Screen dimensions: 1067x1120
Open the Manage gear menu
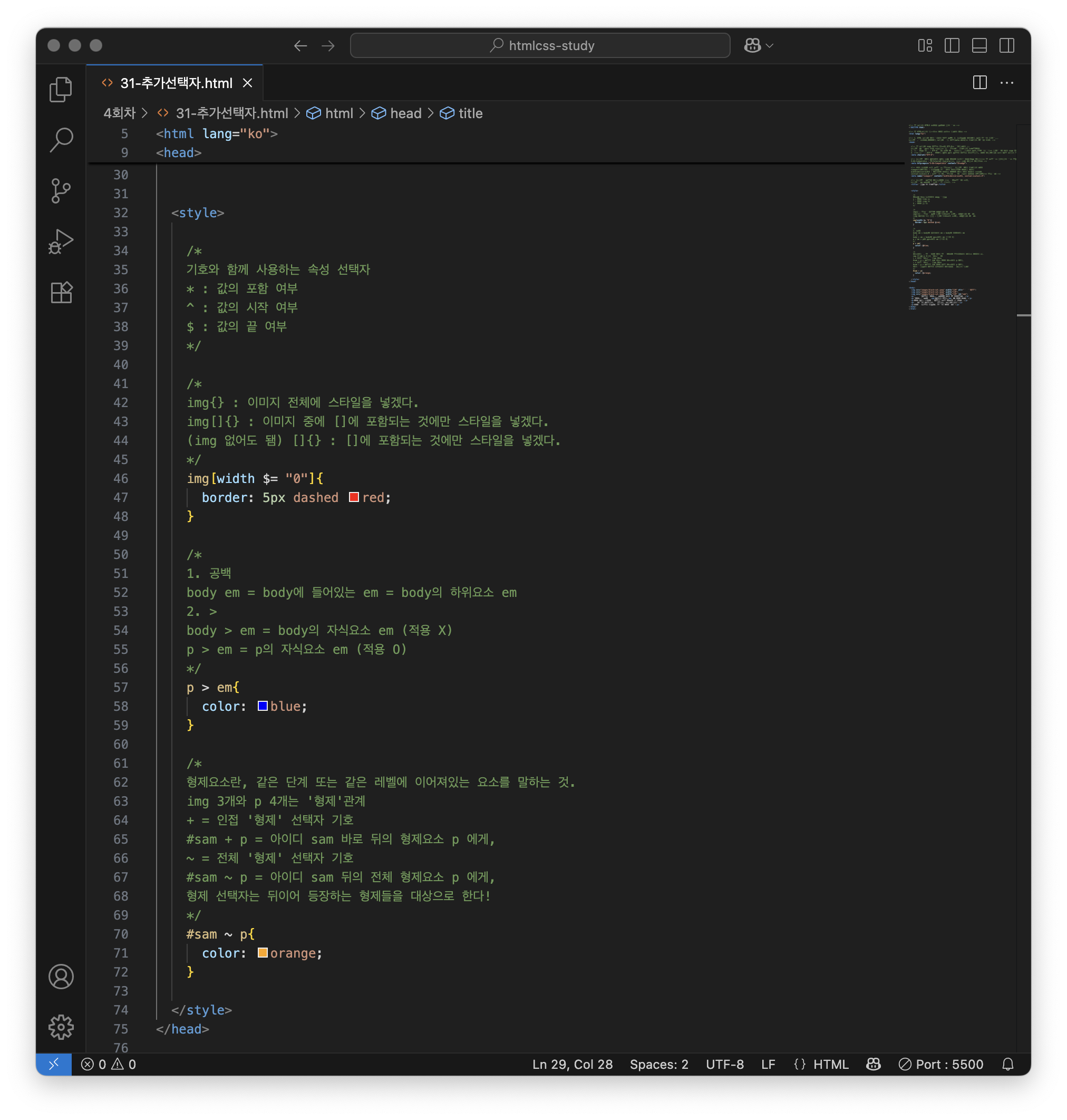click(x=61, y=1027)
